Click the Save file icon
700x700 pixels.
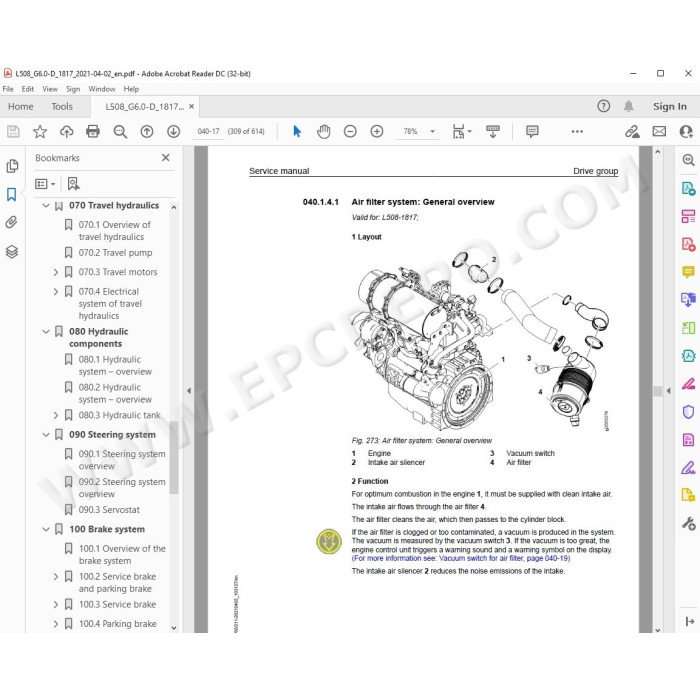coord(13,131)
